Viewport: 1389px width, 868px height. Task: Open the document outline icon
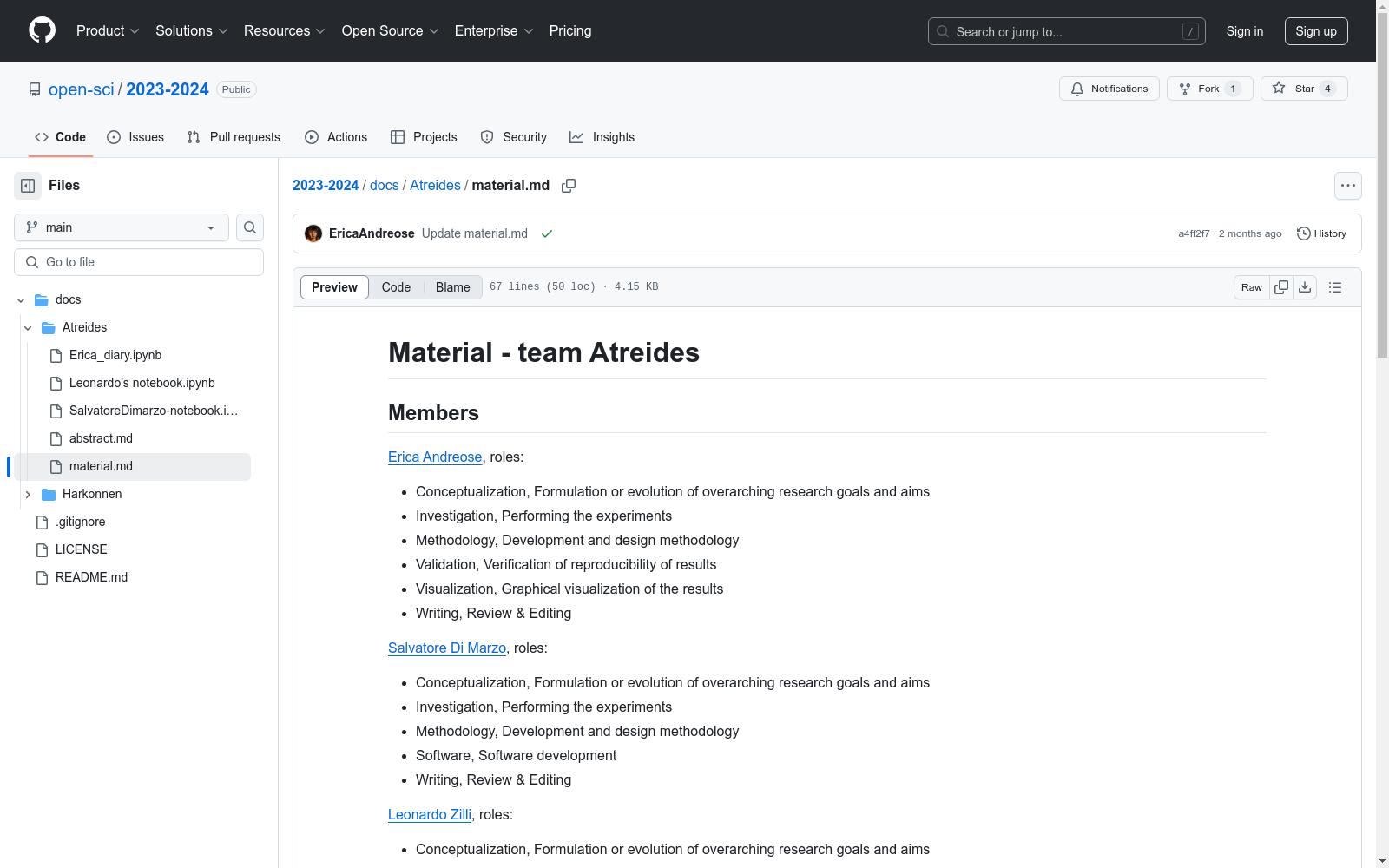1335,287
